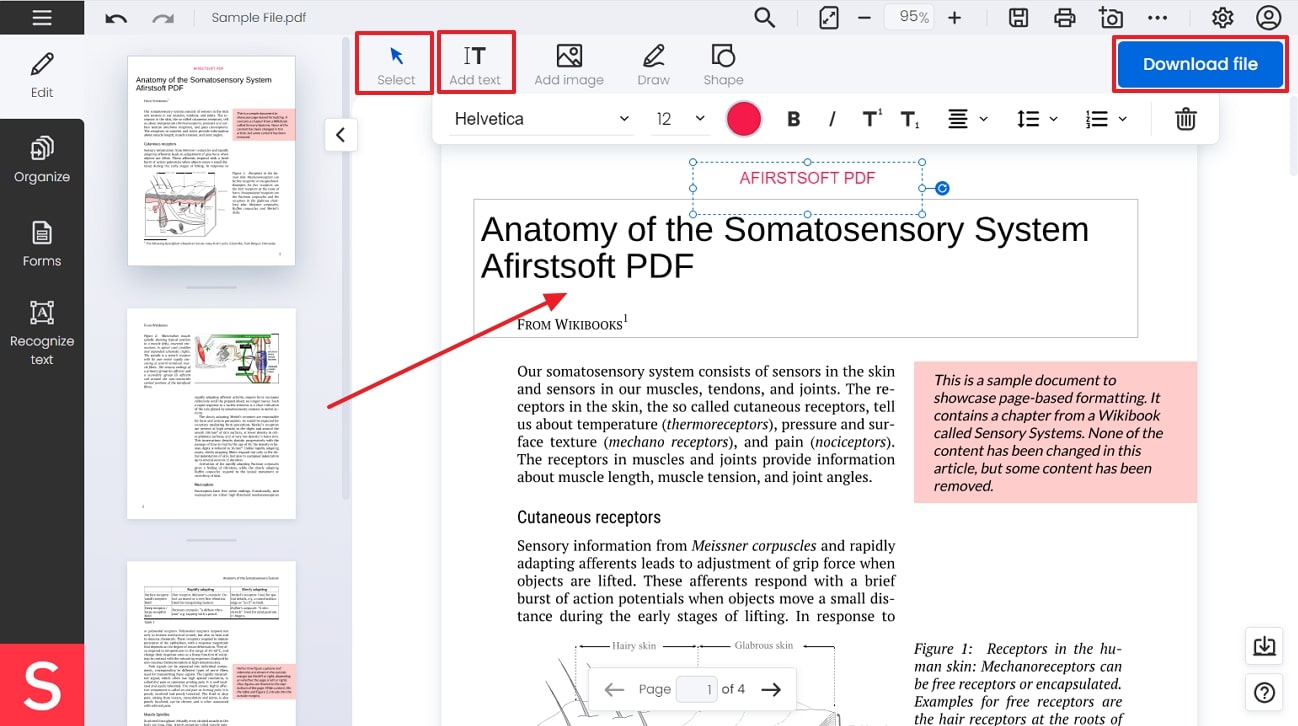Open the Recognize text tab
1298x726 pixels.
coord(42,333)
